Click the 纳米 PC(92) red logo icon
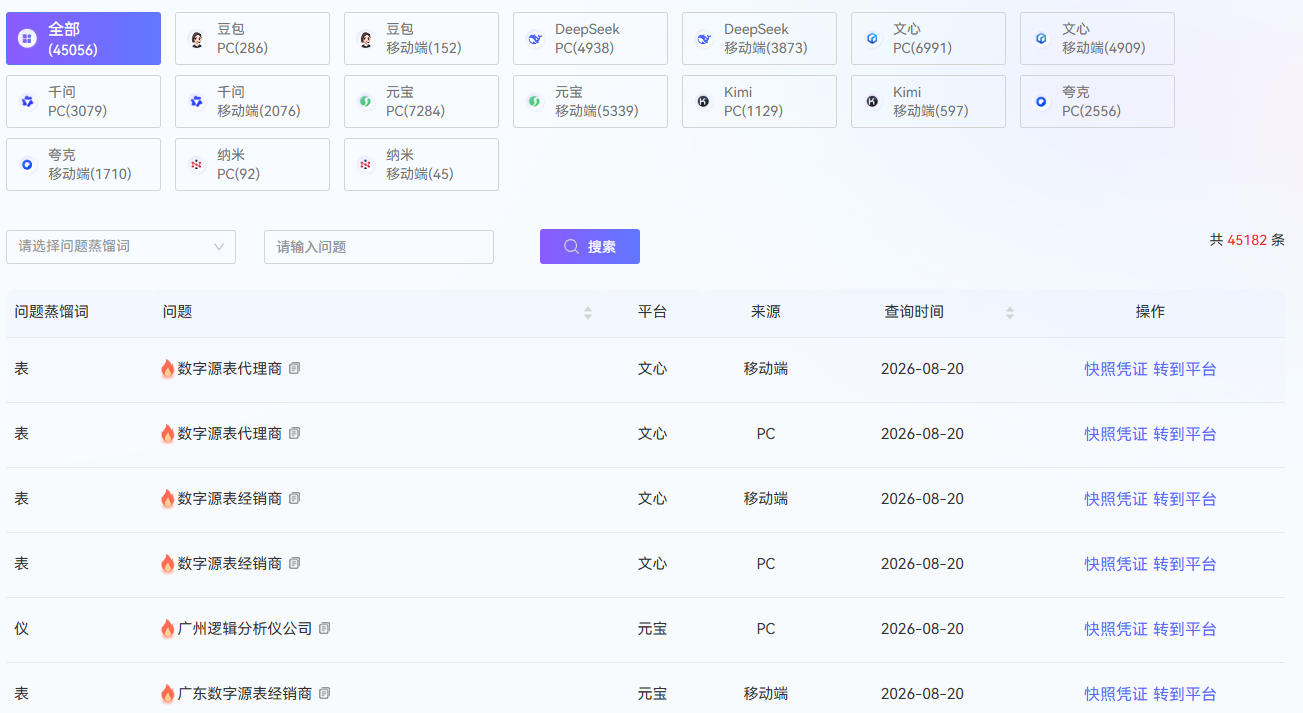This screenshot has width=1303, height=713. (x=197, y=164)
